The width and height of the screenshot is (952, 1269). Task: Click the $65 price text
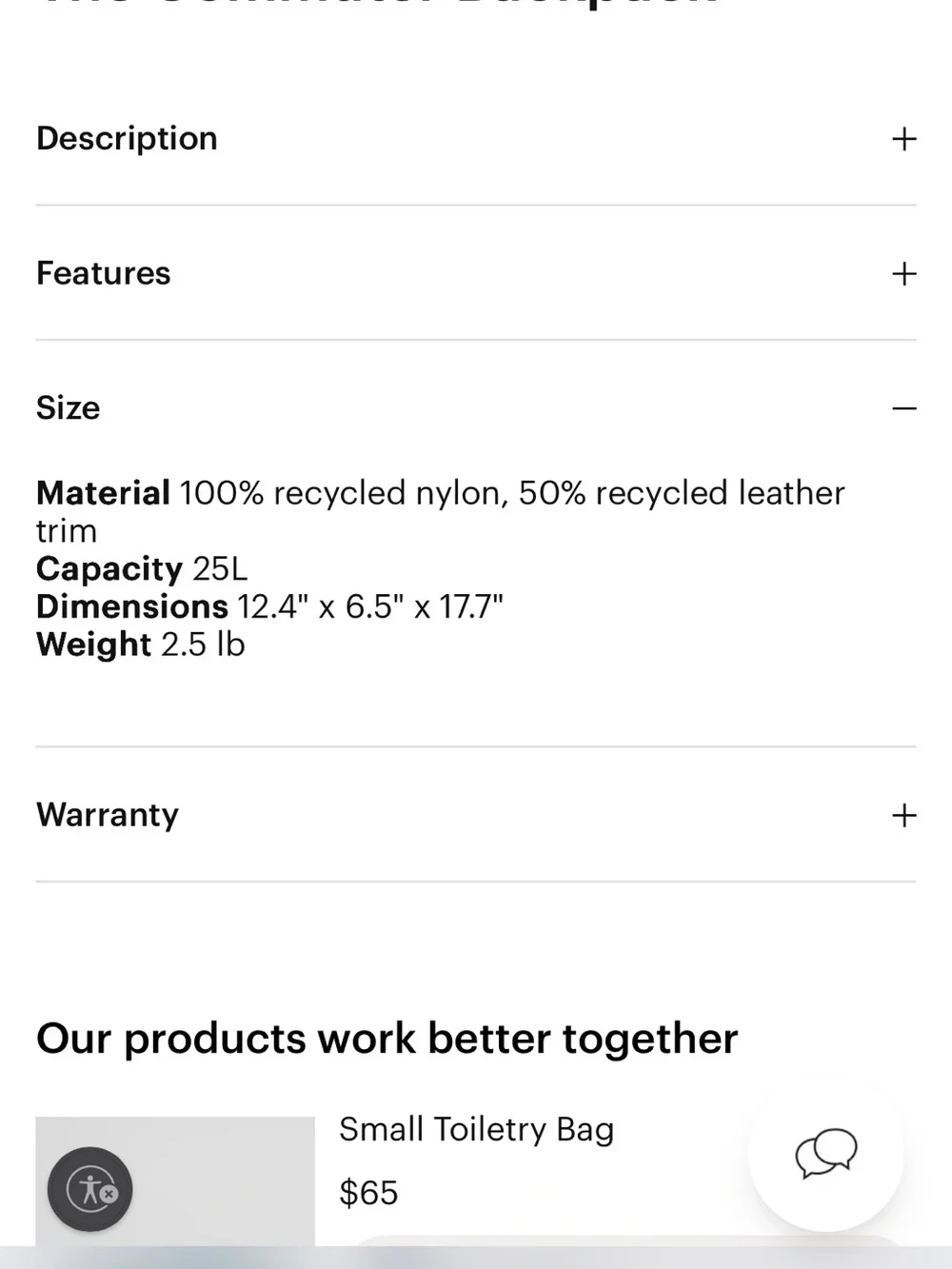[368, 1193]
